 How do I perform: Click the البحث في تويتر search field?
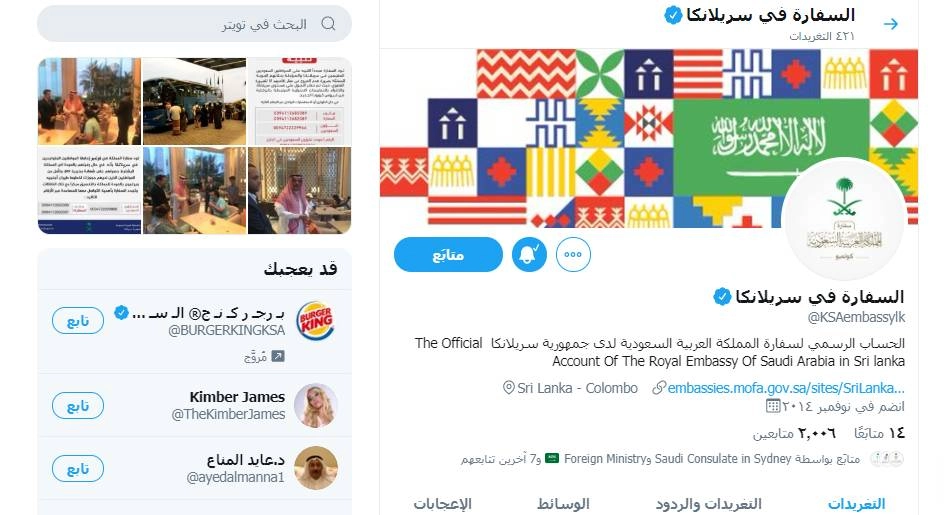click(194, 24)
